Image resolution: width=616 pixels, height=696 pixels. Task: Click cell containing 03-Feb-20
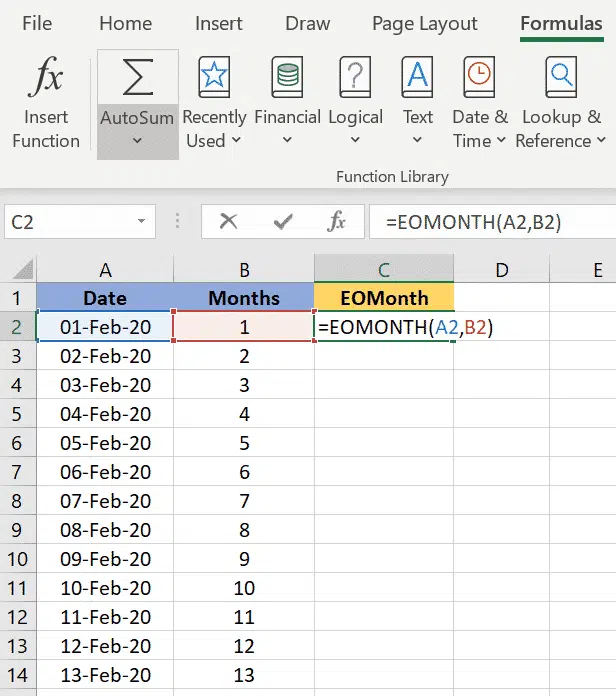(105, 384)
